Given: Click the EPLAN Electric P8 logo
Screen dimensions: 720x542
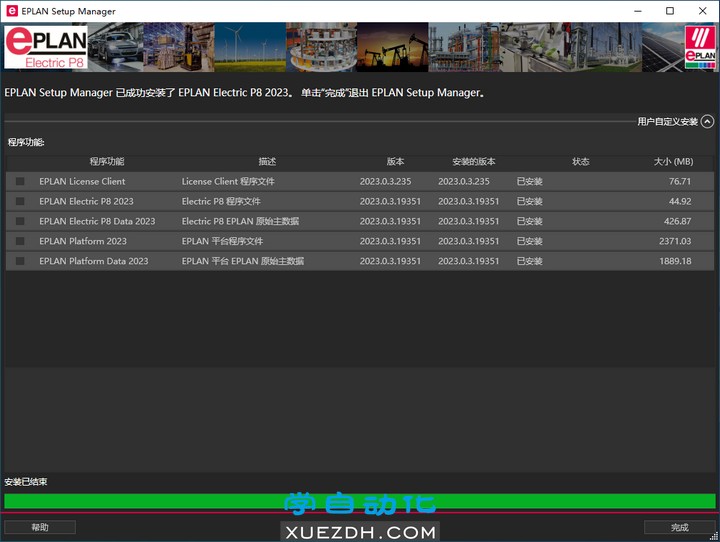Looking at the screenshot, I should point(46,47).
